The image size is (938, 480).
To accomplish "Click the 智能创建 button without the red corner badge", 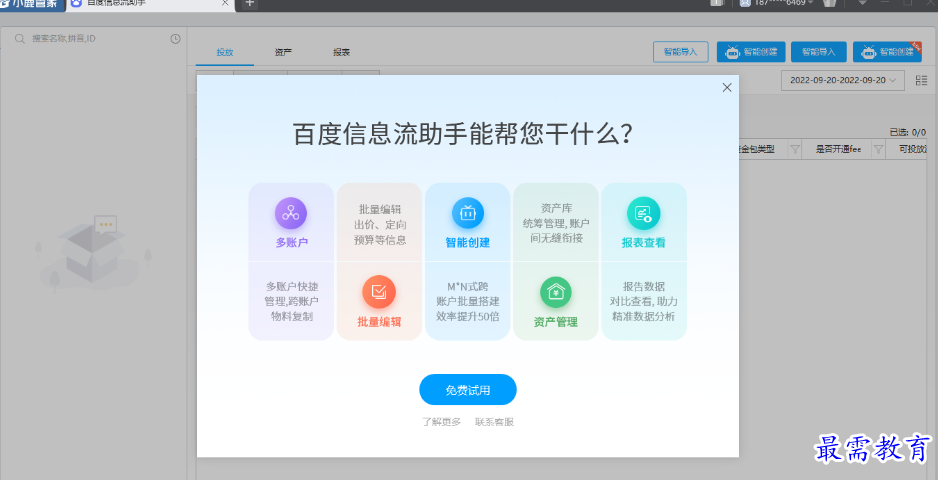I will [751, 51].
